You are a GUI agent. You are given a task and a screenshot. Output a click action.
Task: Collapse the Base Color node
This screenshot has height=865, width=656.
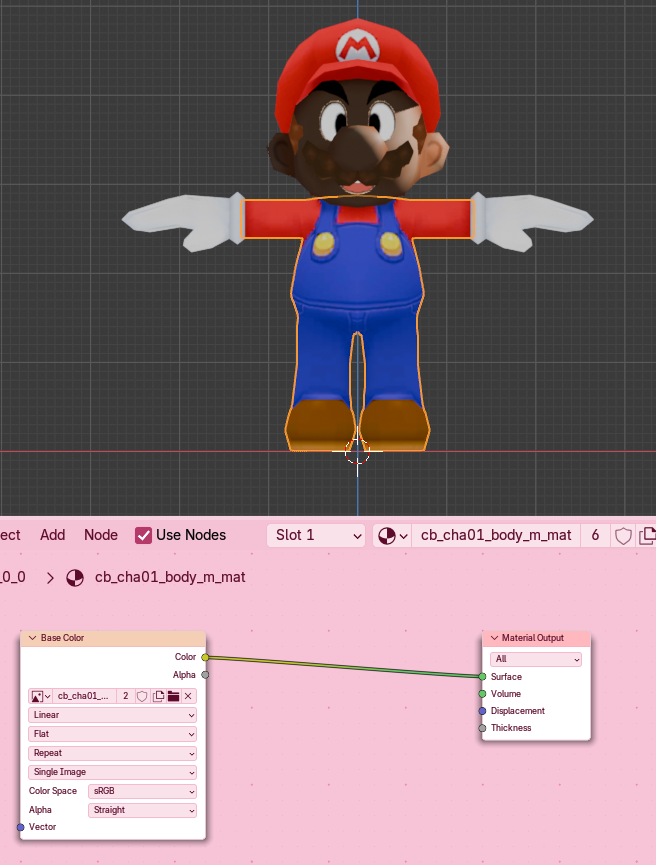click(33, 638)
